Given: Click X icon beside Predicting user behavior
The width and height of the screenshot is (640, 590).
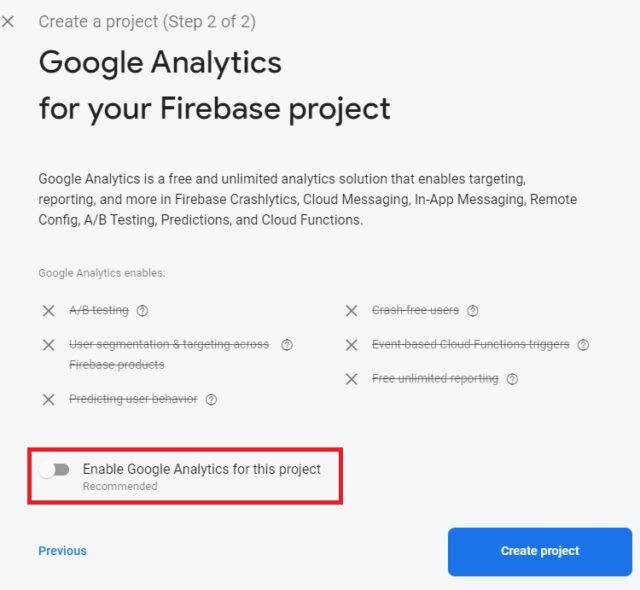Looking at the screenshot, I should 49,399.
